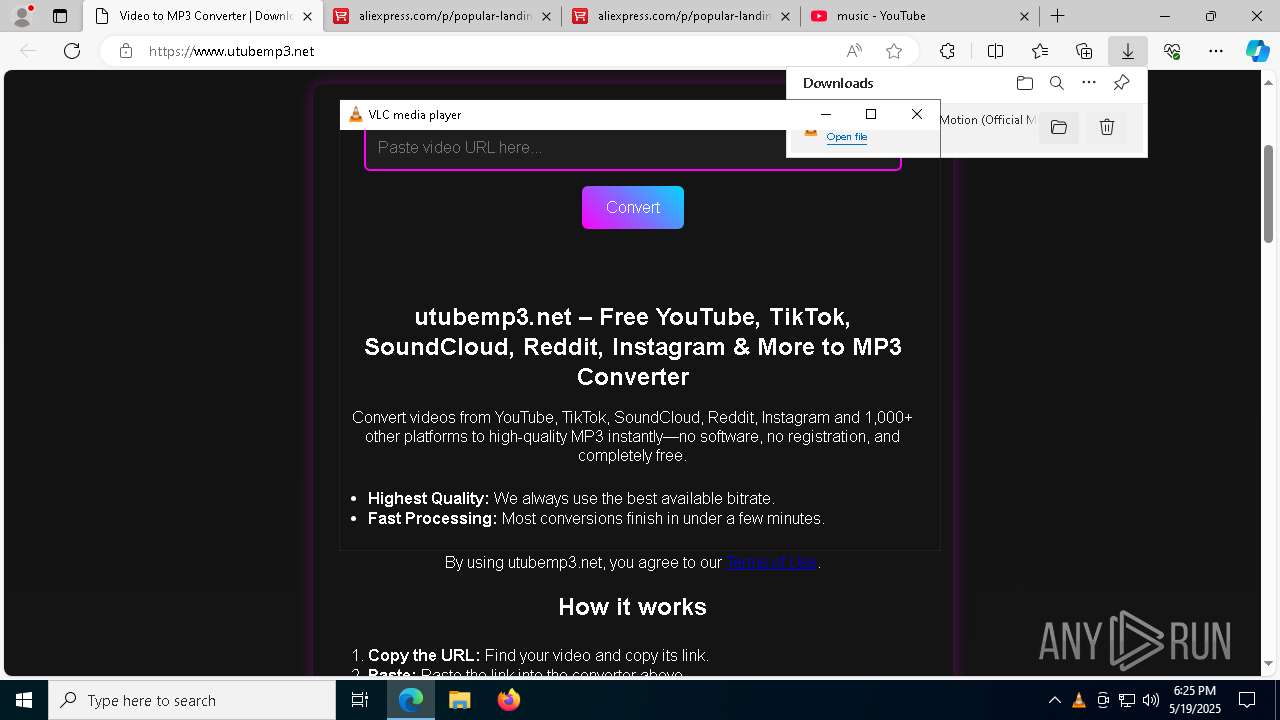This screenshot has height=720, width=1280.
Task: Open the Read aloud icon
Action: coord(854,51)
